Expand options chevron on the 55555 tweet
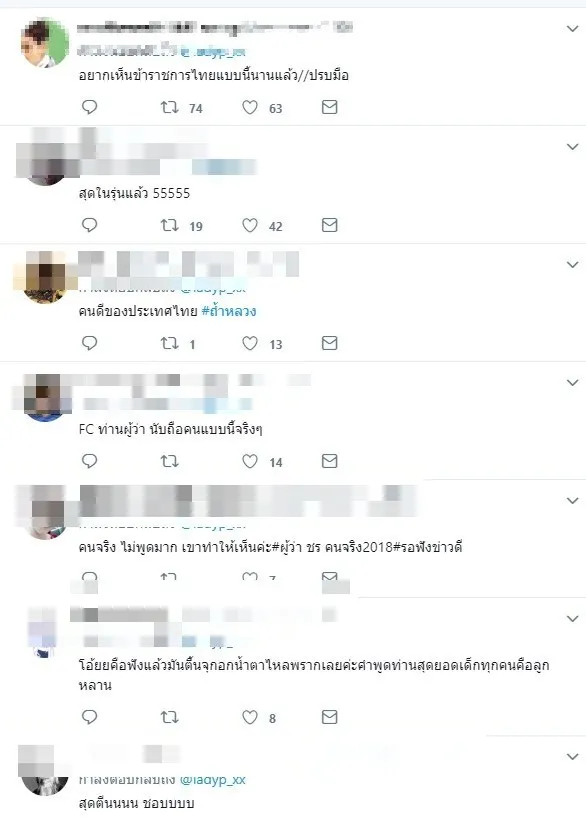586x818 pixels. (572, 147)
